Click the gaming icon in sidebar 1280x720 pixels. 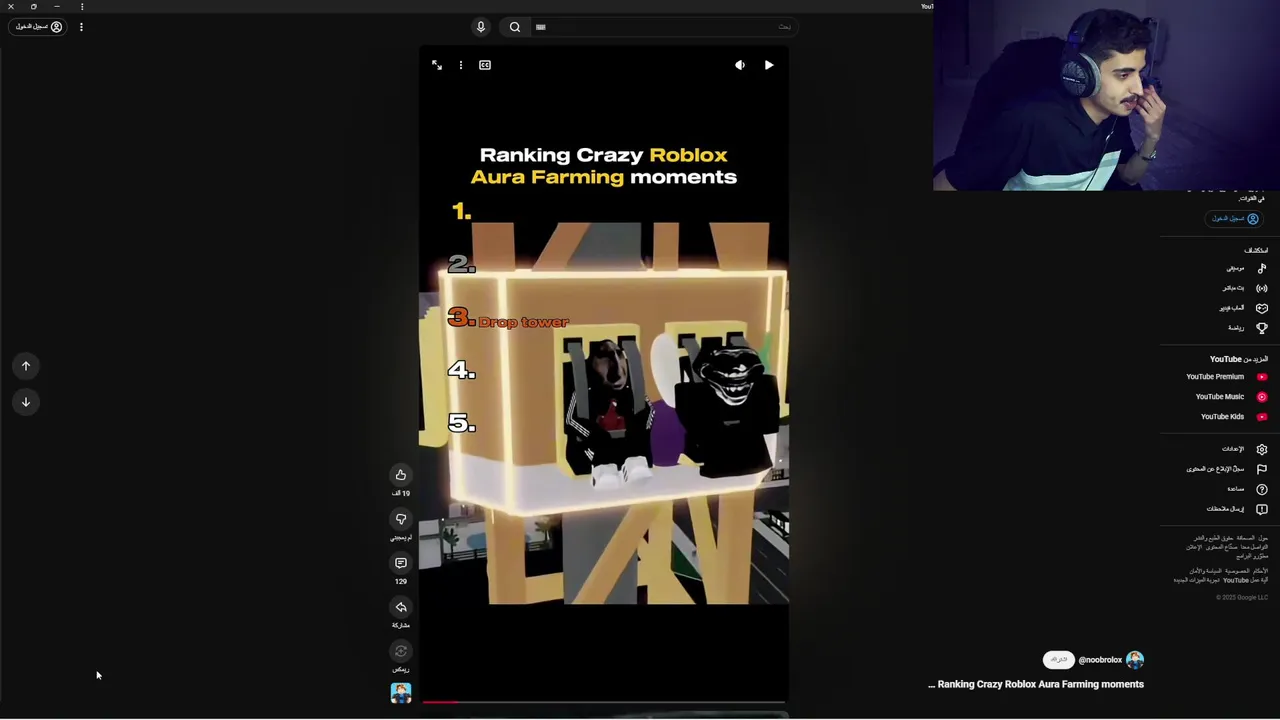click(x=1262, y=308)
